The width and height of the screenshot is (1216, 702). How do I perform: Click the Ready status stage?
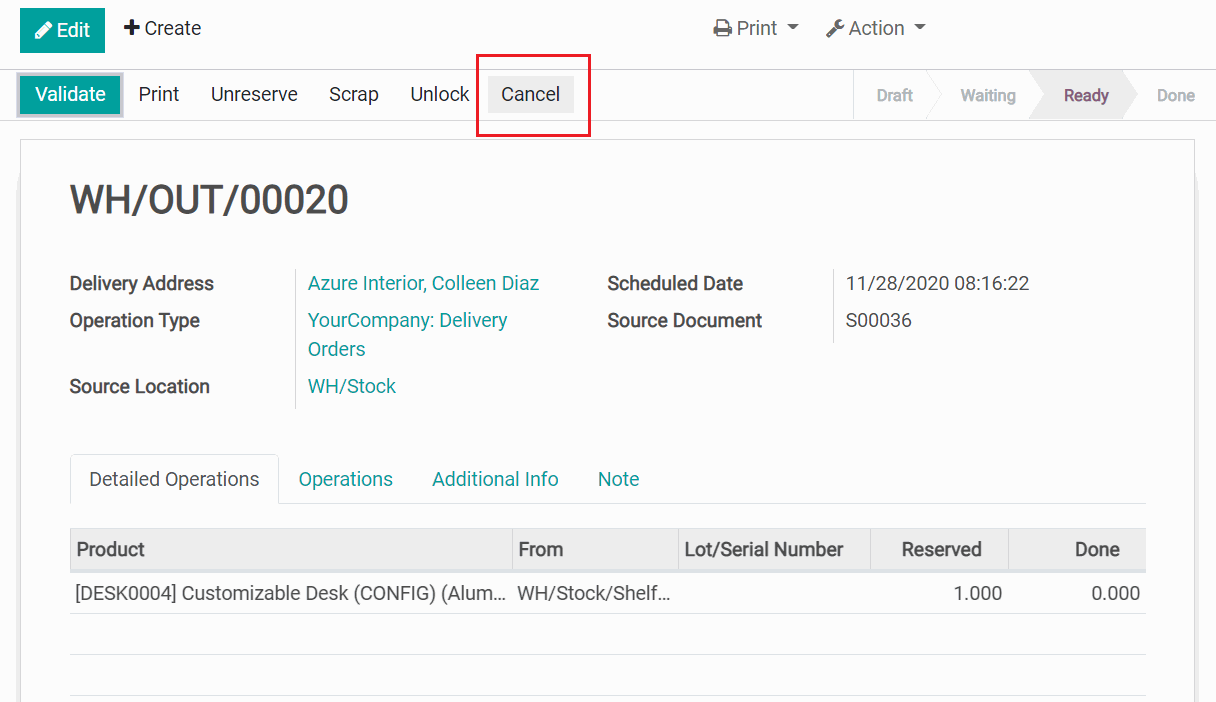point(1085,95)
